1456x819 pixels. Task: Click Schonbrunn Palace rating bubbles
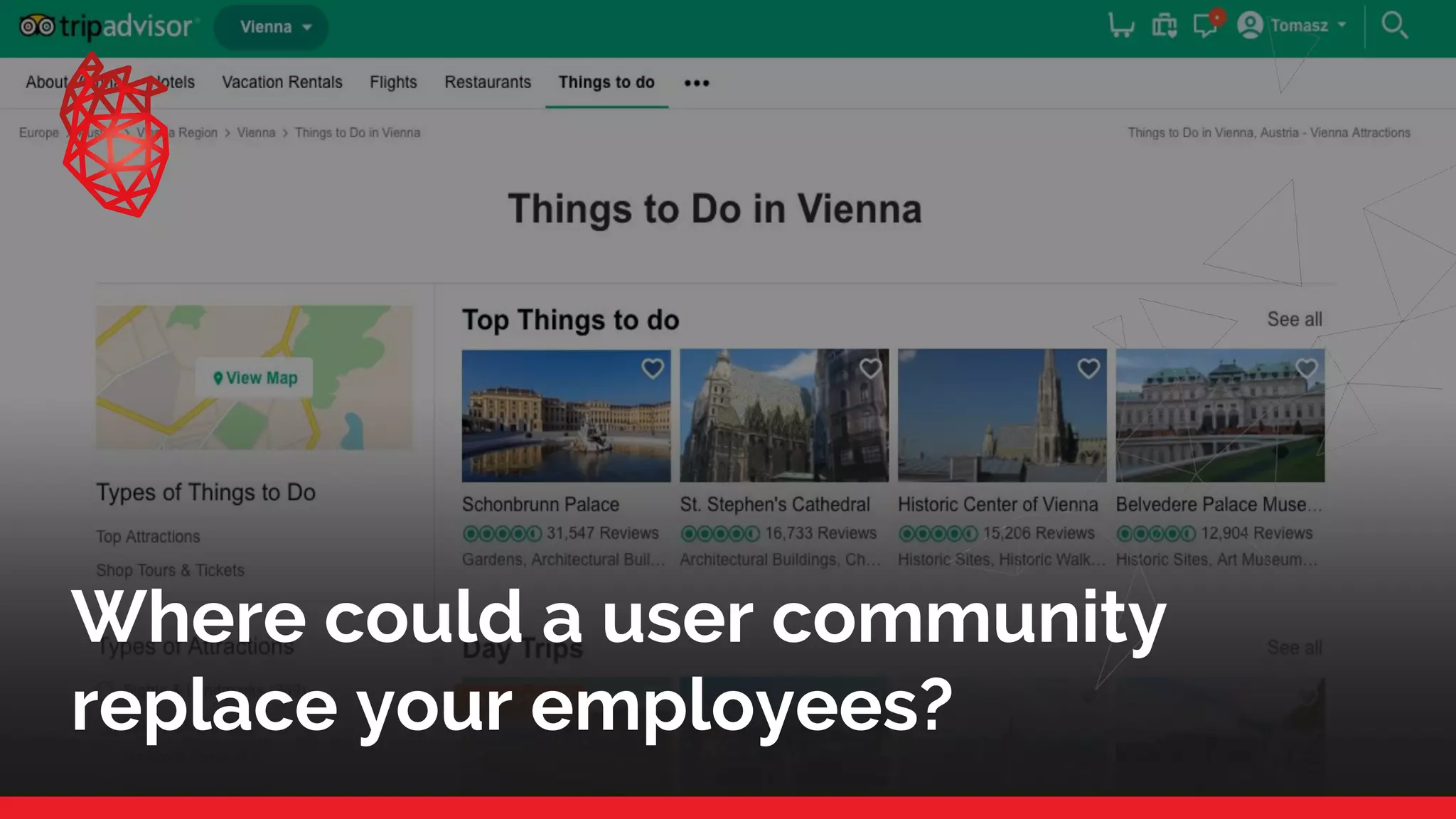pos(502,533)
